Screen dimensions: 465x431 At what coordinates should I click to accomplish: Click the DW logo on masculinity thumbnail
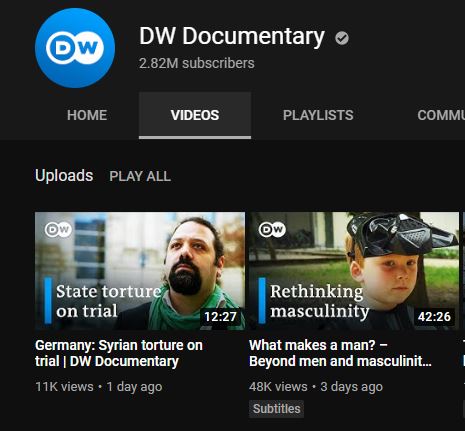click(x=272, y=230)
